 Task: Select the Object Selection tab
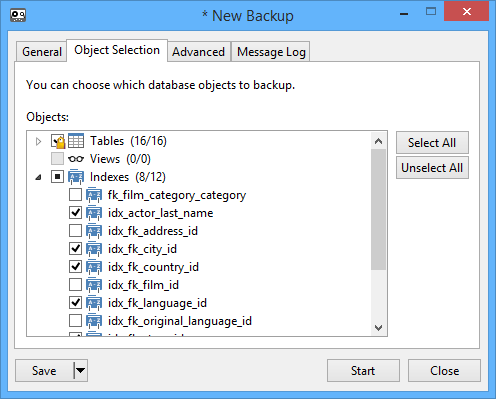point(117,50)
